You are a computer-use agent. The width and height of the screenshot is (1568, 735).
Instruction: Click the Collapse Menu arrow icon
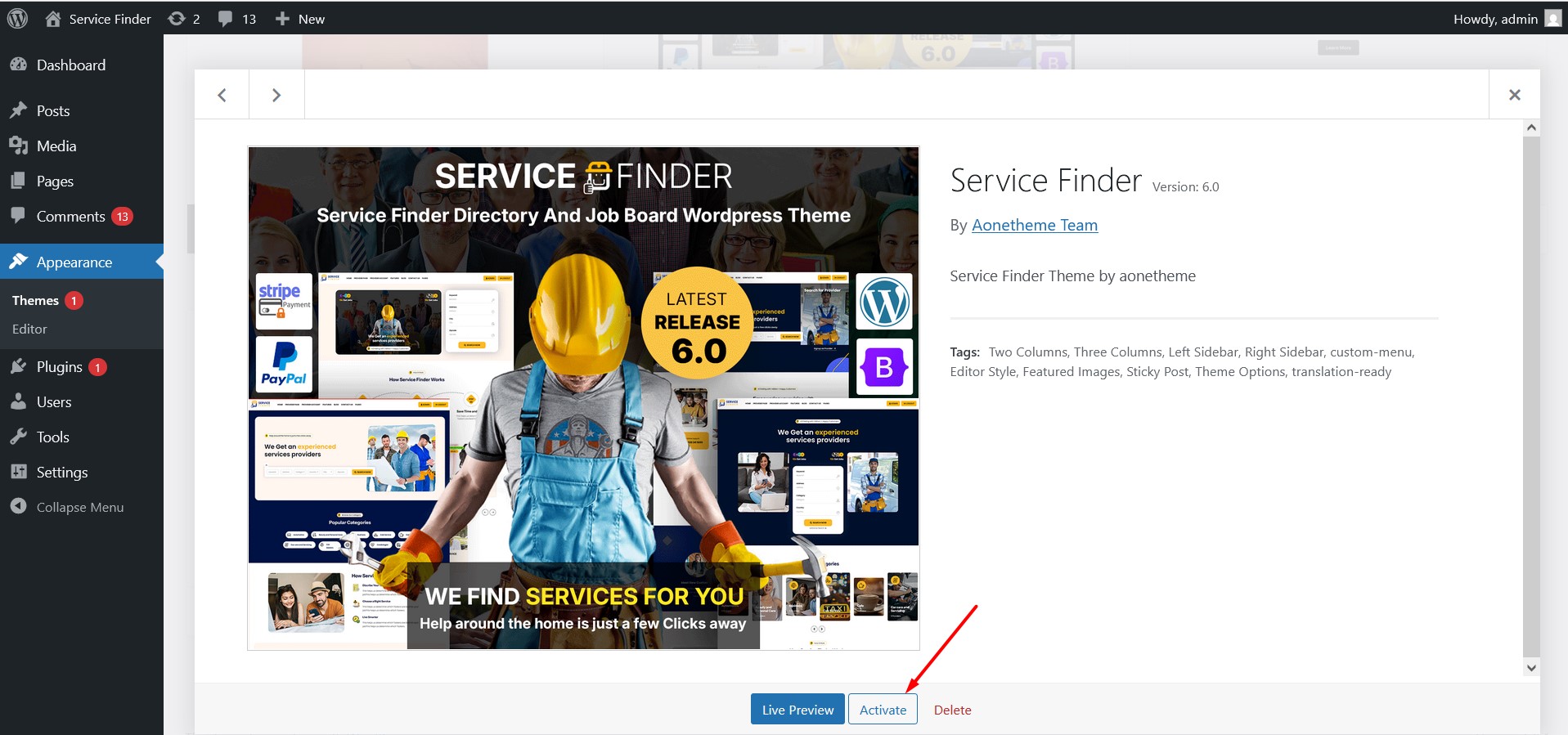coord(18,507)
